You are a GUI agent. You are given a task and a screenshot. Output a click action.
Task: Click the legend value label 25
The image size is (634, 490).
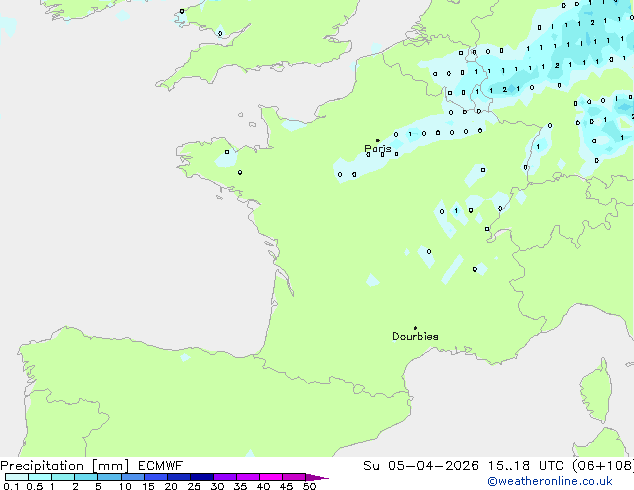point(193,487)
